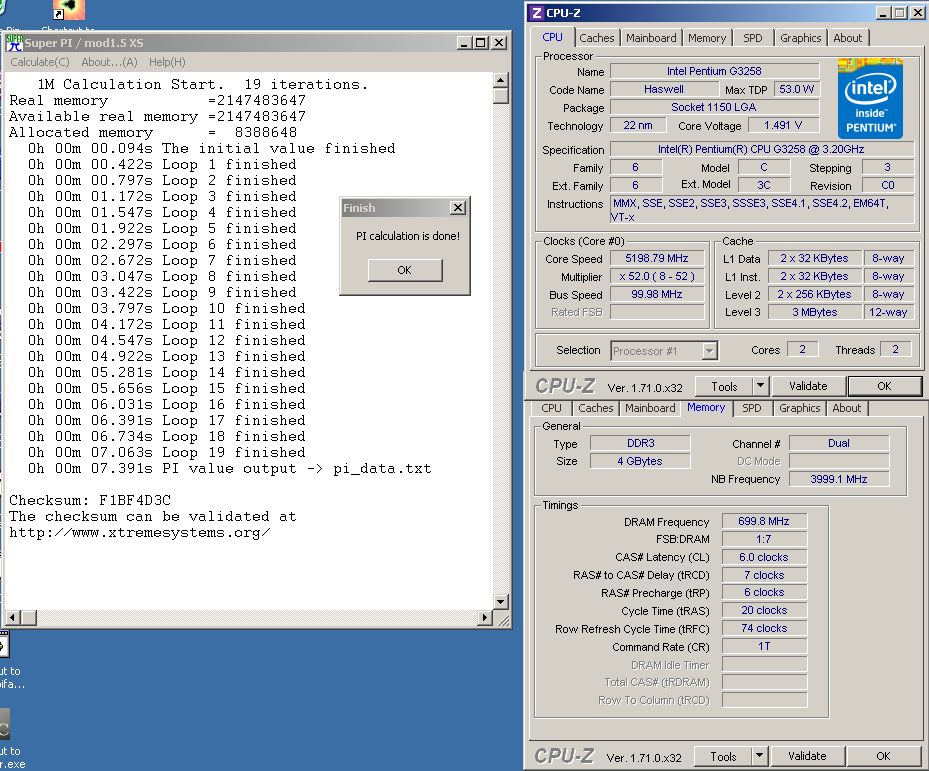Switch to the SPD tab in top CPU-Z

click(752, 38)
